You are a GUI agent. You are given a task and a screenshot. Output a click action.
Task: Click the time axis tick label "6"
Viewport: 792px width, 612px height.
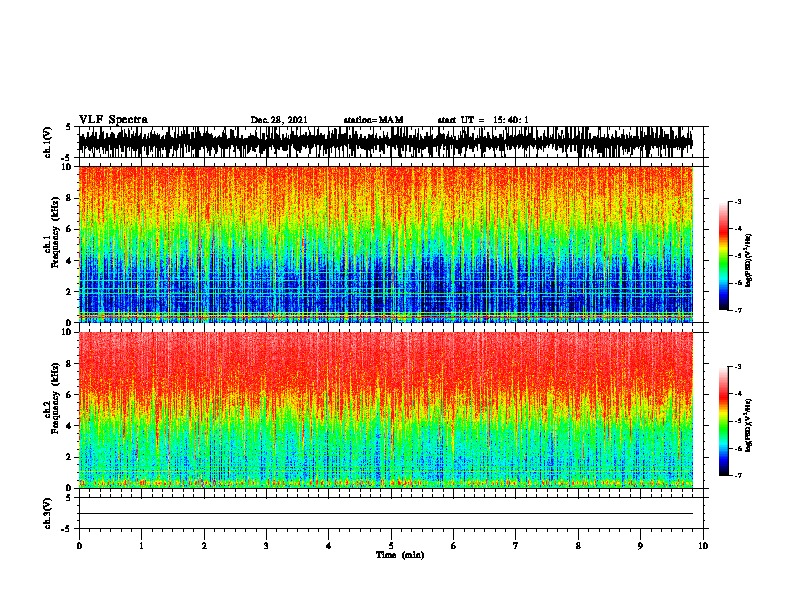(454, 546)
